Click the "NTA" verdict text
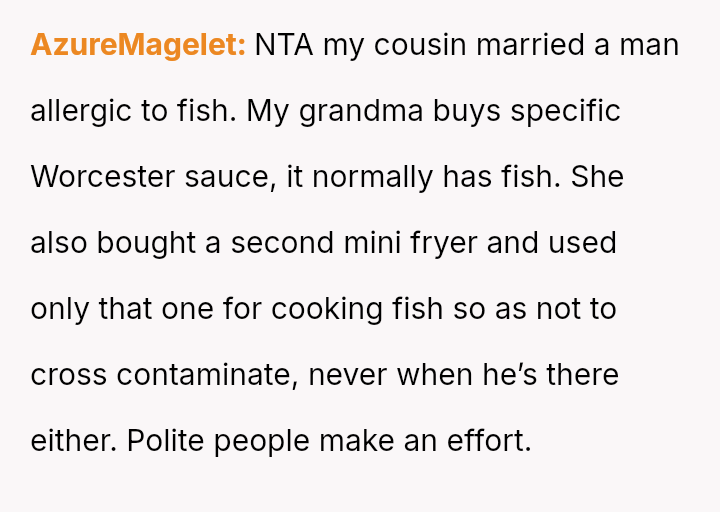The height and width of the screenshot is (512, 720). click(x=283, y=45)
